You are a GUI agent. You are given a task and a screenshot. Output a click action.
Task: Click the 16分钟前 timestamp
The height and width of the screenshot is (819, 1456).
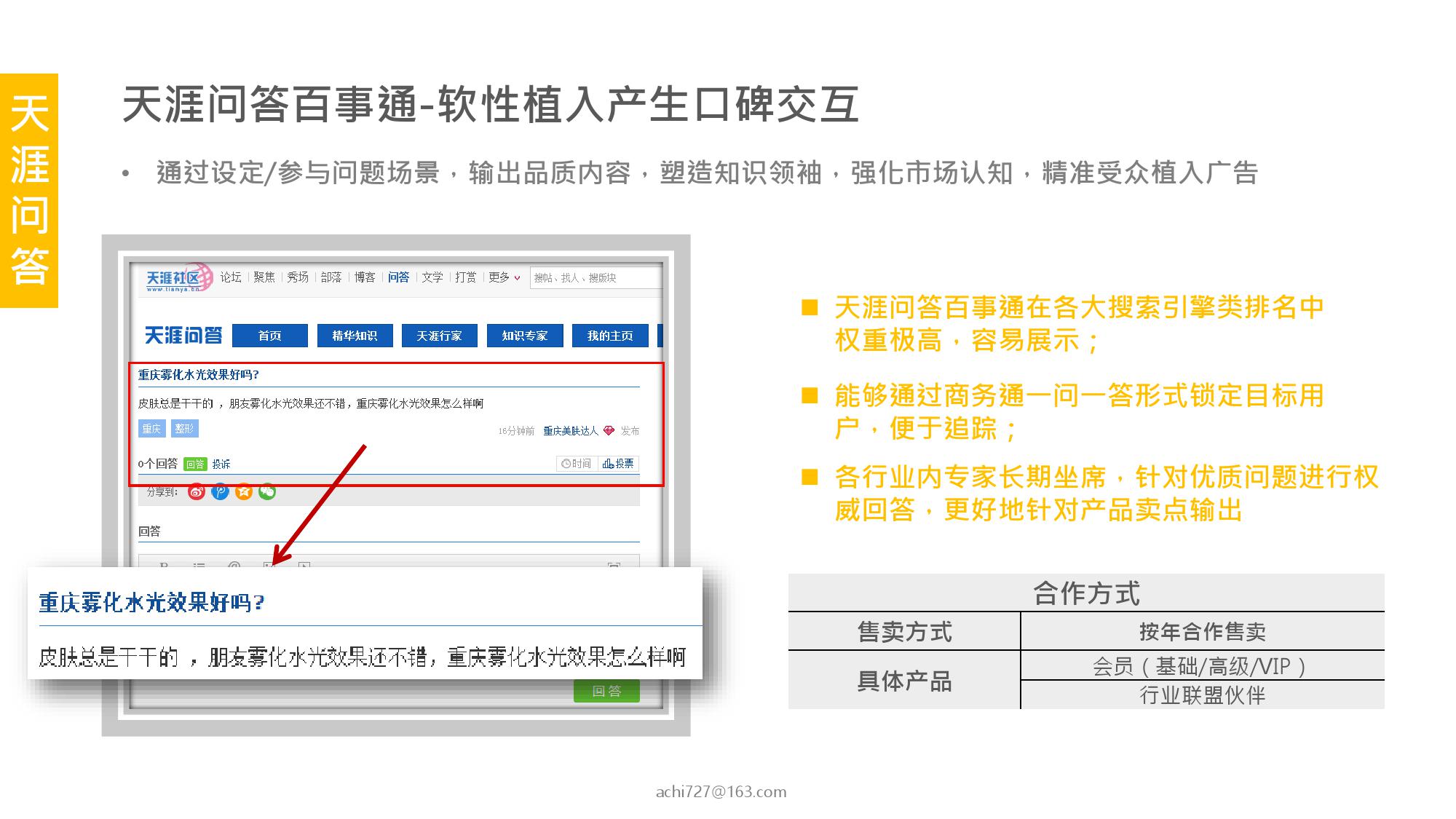click(x=516, y=431)
